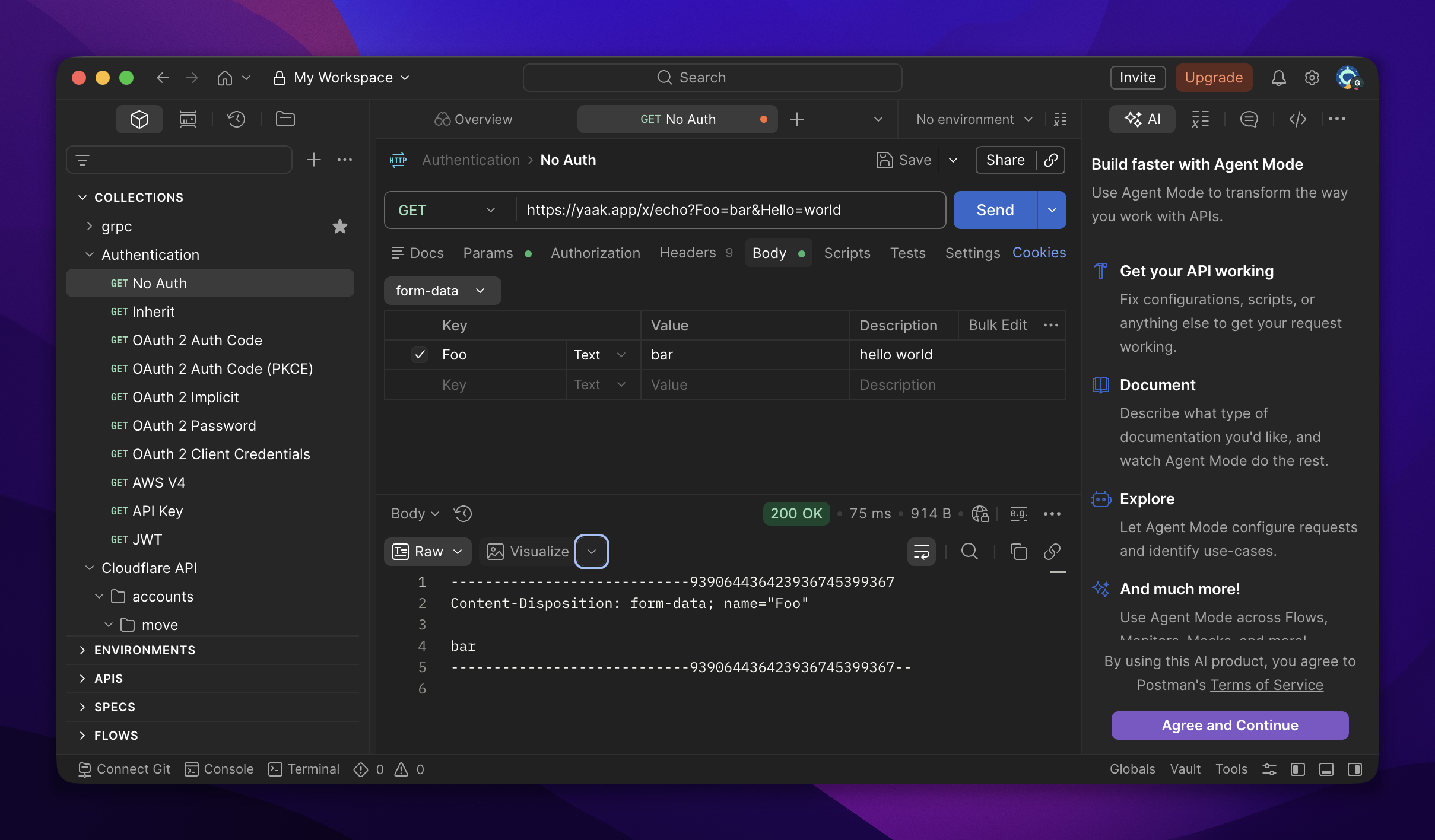Open the settings gear icon

click(1312, 78)
